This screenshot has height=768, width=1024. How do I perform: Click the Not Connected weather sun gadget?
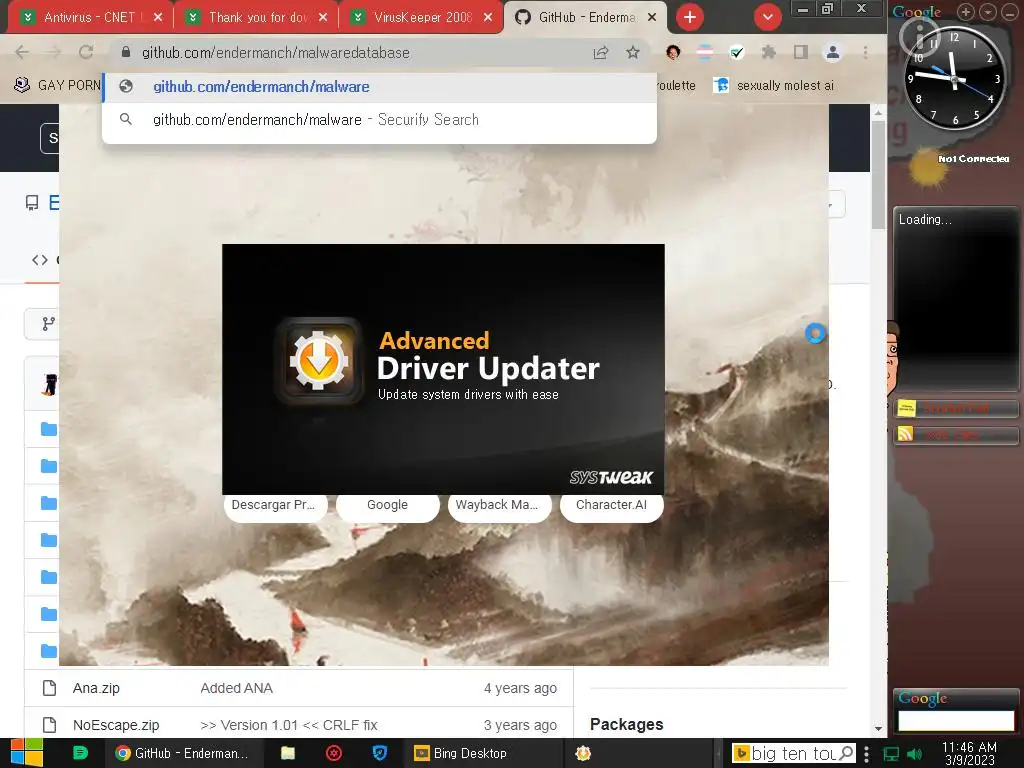point(927,167)
